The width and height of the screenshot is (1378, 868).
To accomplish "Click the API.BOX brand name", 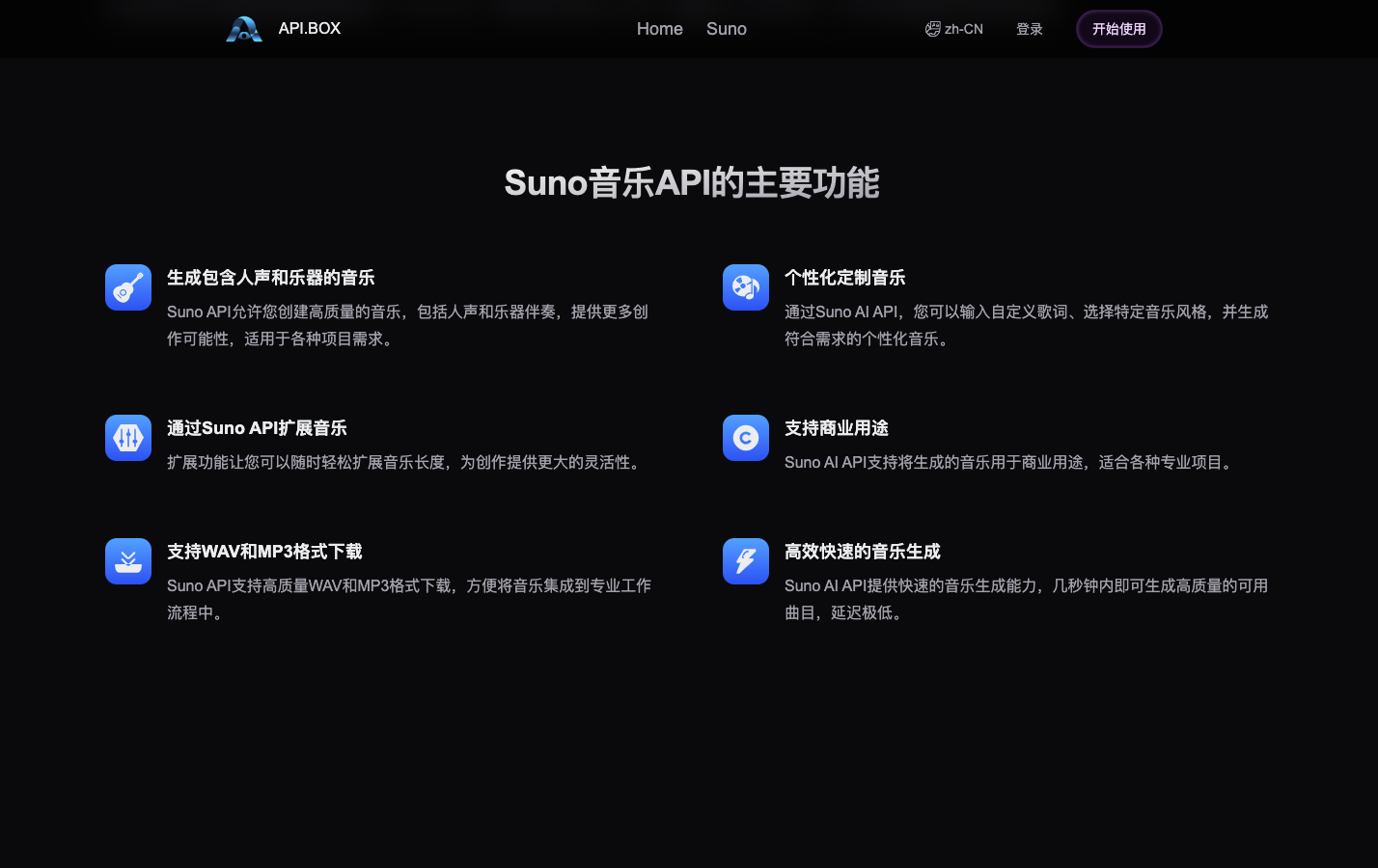I will coord(310,29).
